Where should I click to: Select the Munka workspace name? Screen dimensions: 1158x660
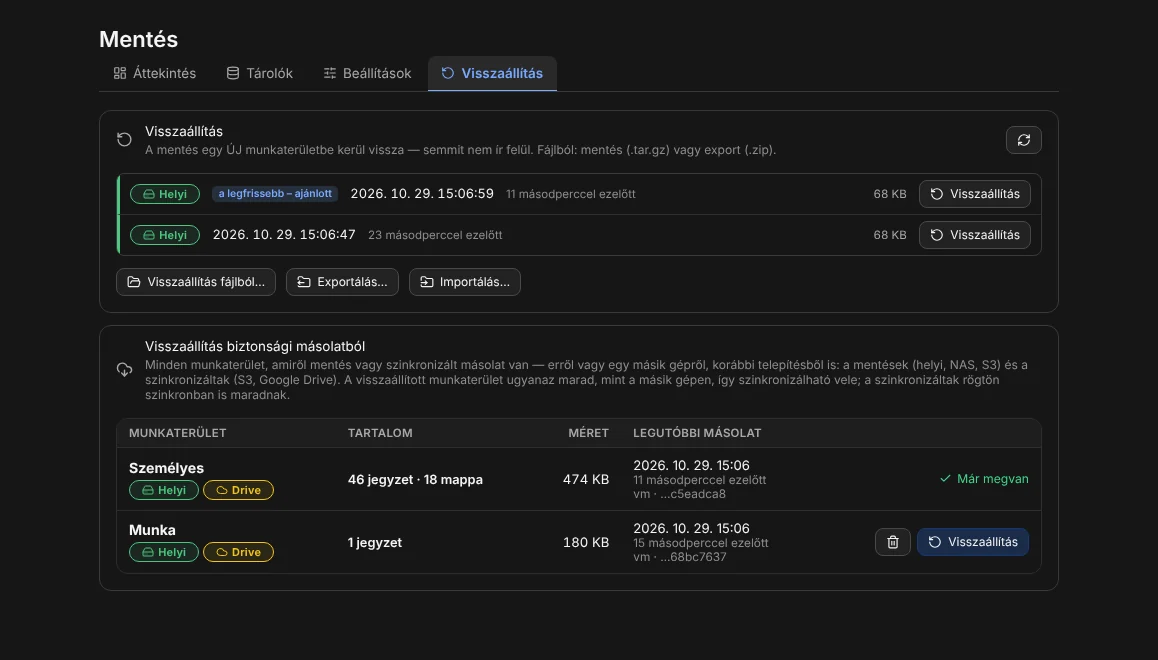point(152,530)
